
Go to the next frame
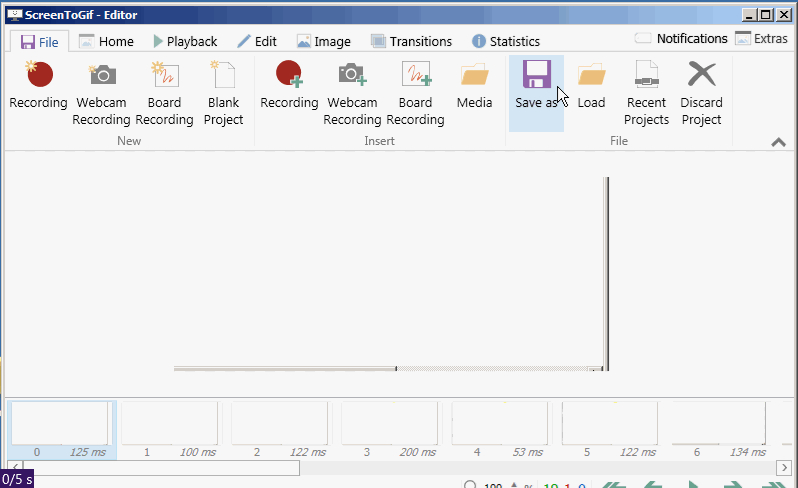(x=732, y=485)
